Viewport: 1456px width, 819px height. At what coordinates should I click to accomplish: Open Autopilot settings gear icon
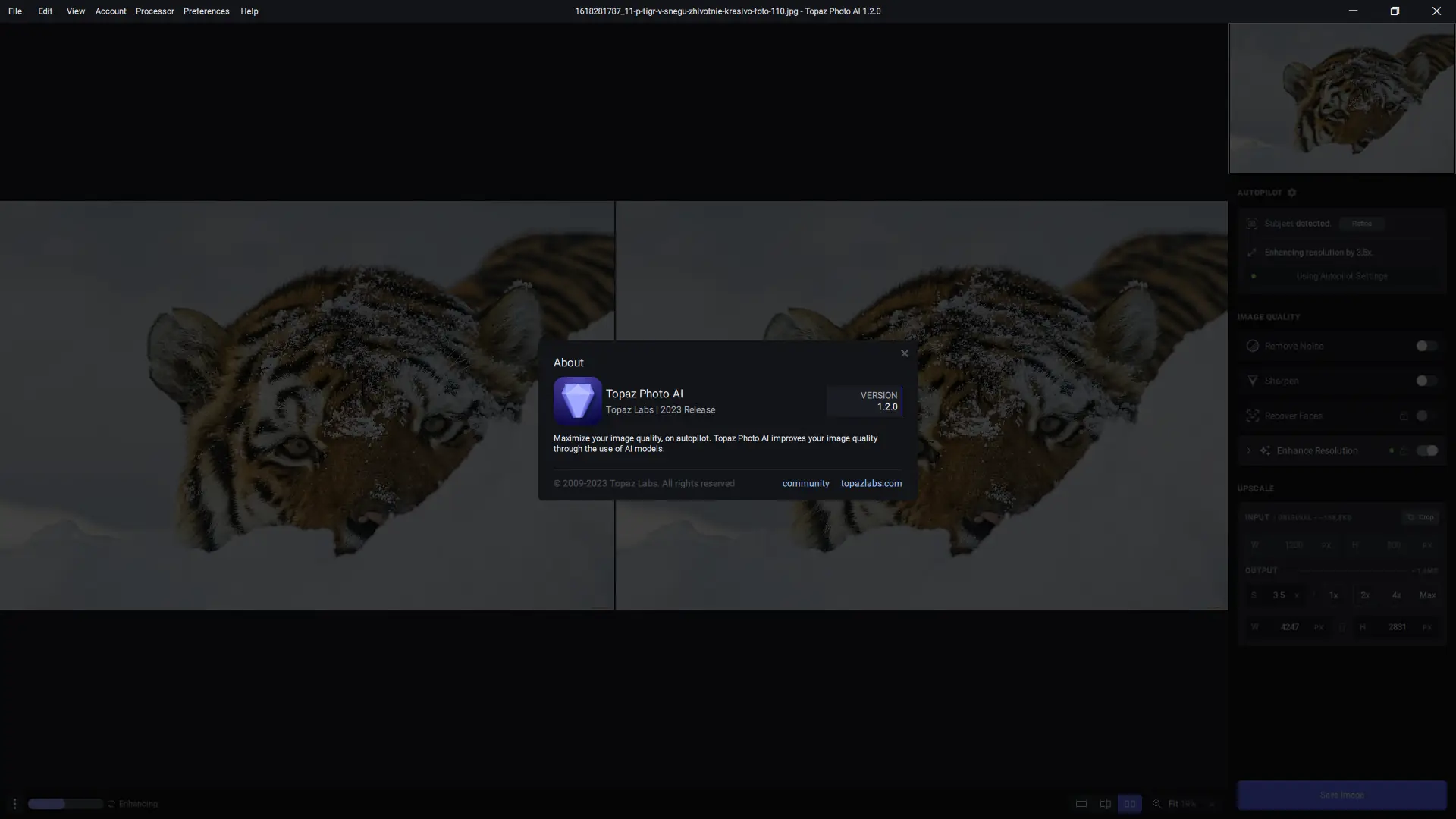tap(1292, 193)
